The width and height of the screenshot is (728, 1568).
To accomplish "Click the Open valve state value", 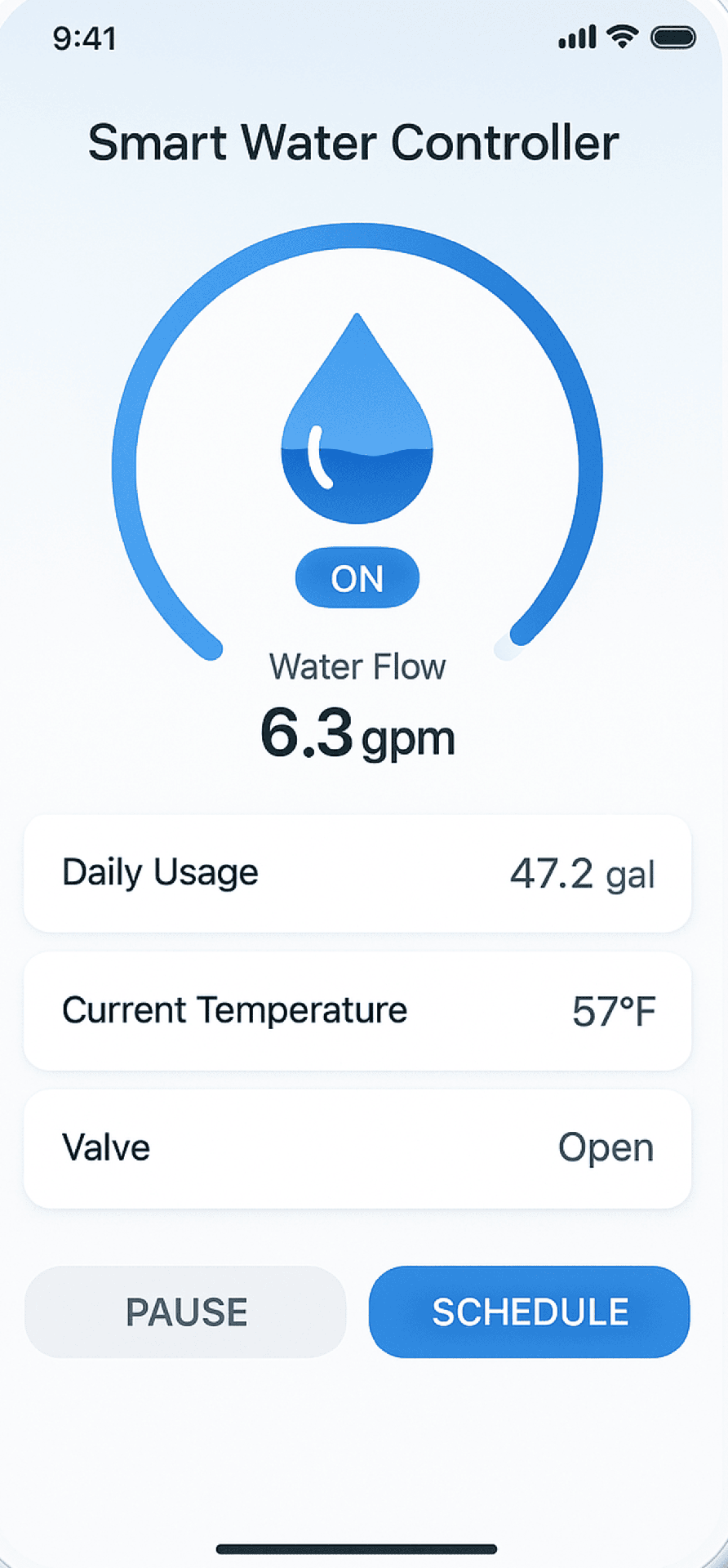I will [606, 1148].
